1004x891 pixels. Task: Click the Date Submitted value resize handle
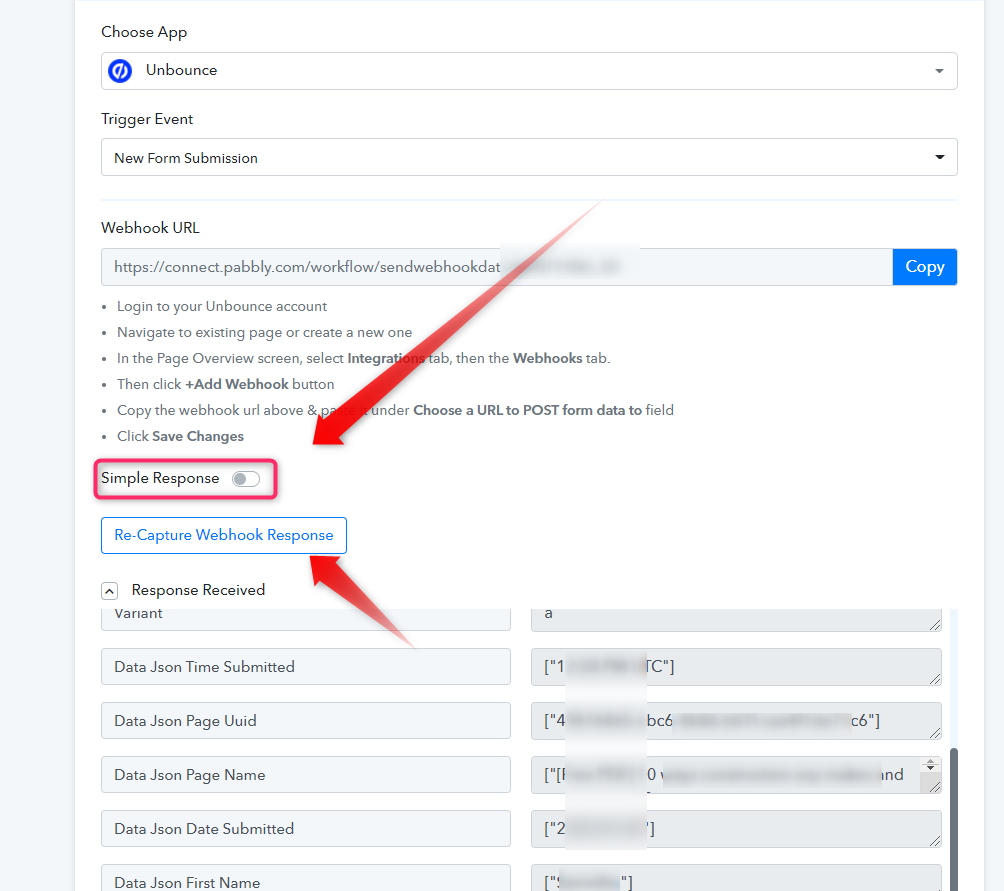pos(935,840)
